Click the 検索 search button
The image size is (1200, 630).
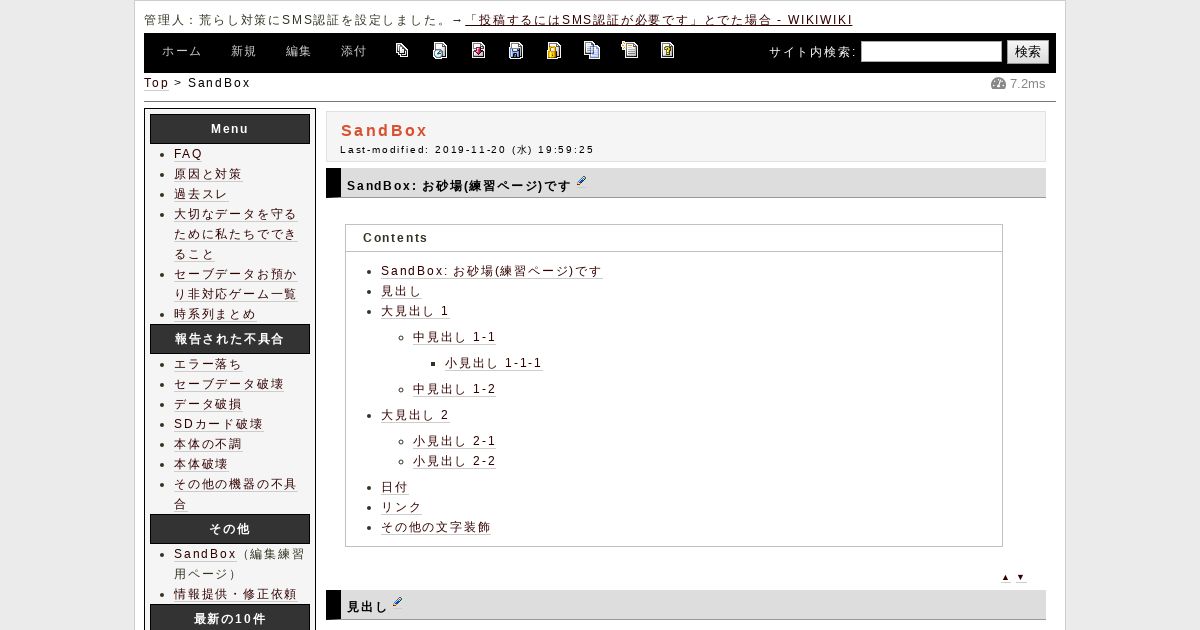[x=1028, y=52]
